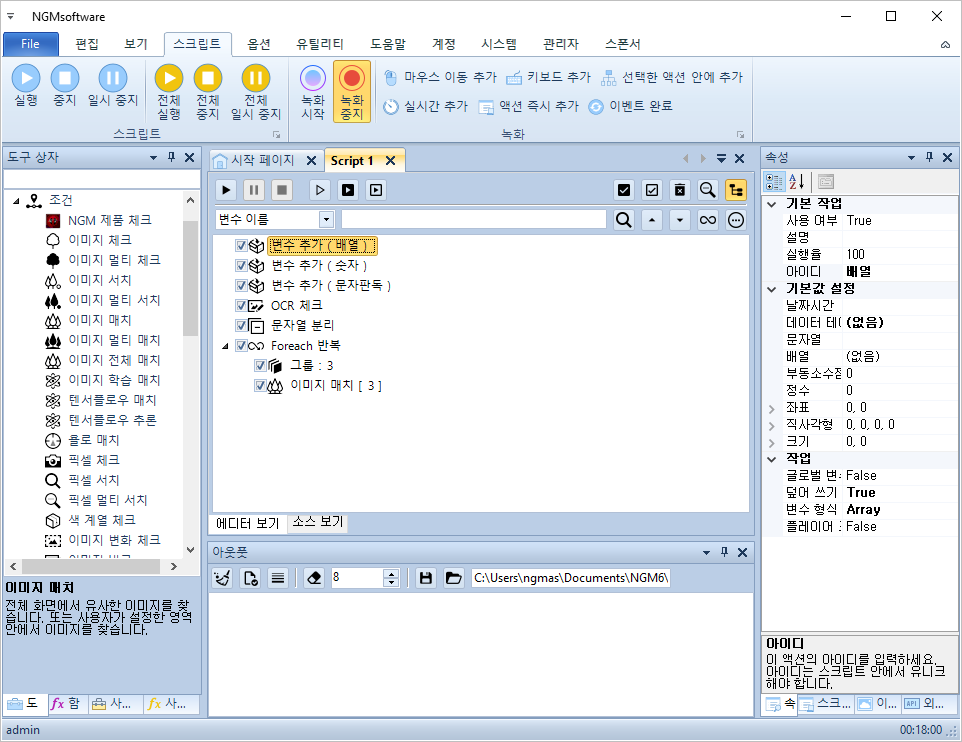
Task: Uncheck 그룹 : 3 action checkbox
Action: coord(260,366)
